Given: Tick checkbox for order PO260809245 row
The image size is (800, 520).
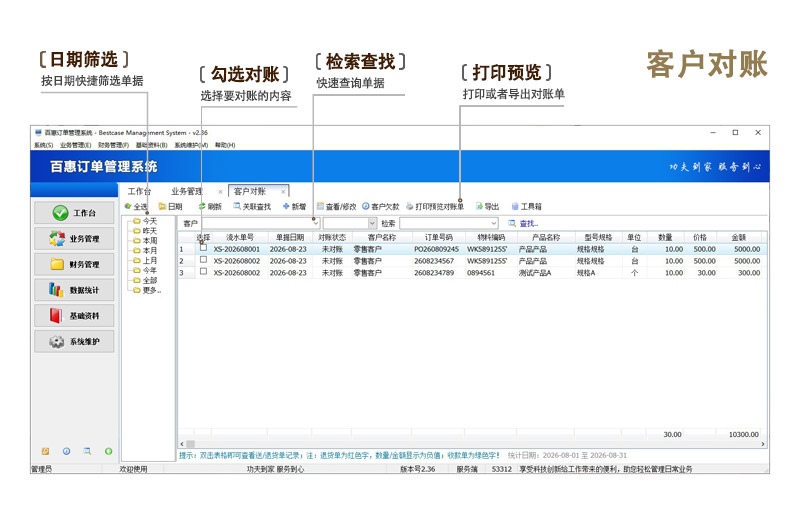Looking at the screenshot, I should click(203, 247).
